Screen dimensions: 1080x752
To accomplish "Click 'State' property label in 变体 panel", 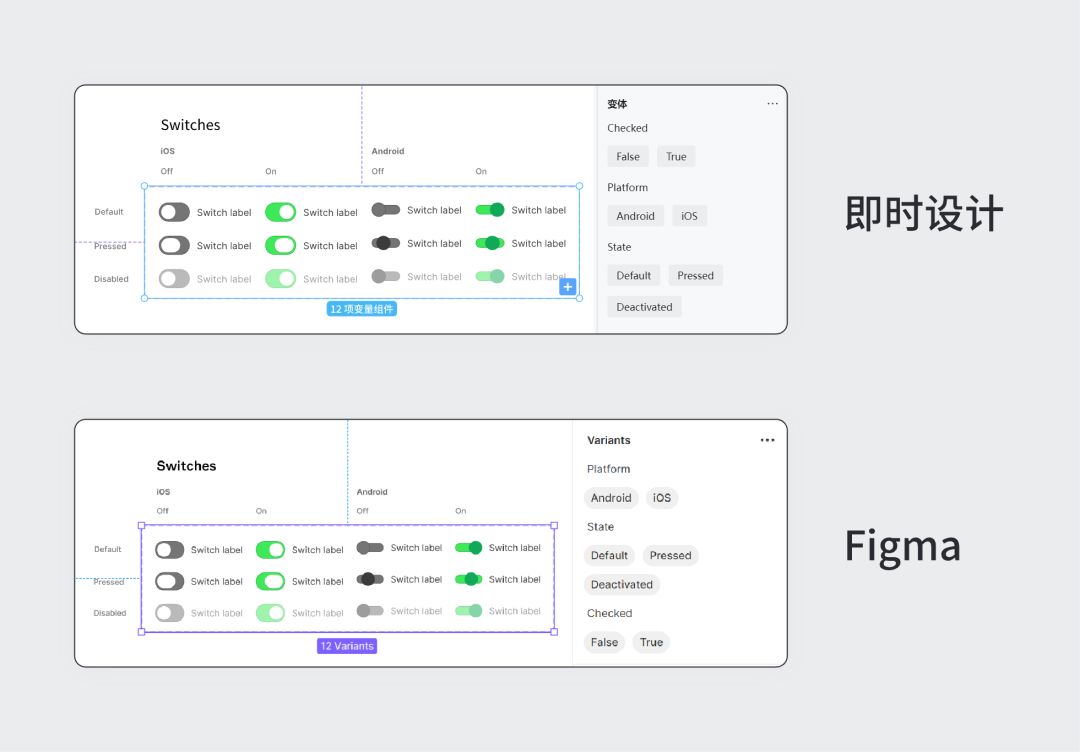I will [x=619, y=247].
